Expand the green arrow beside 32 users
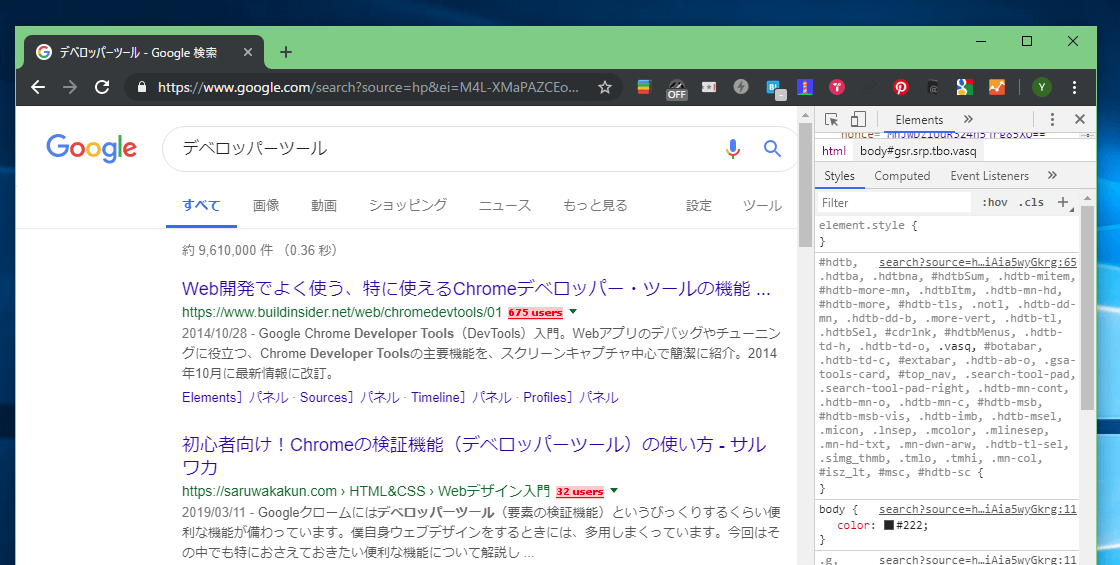The width and height of the screenshot is (1120, 565). [x=614, y=491]
